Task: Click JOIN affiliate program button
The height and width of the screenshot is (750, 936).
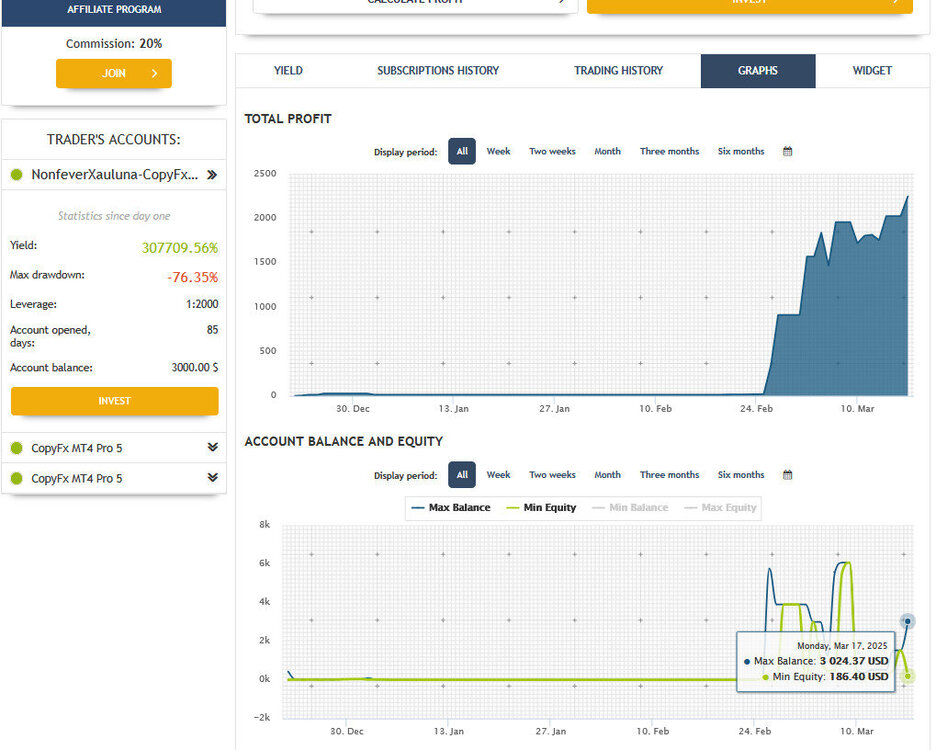Action: [114, 73]
